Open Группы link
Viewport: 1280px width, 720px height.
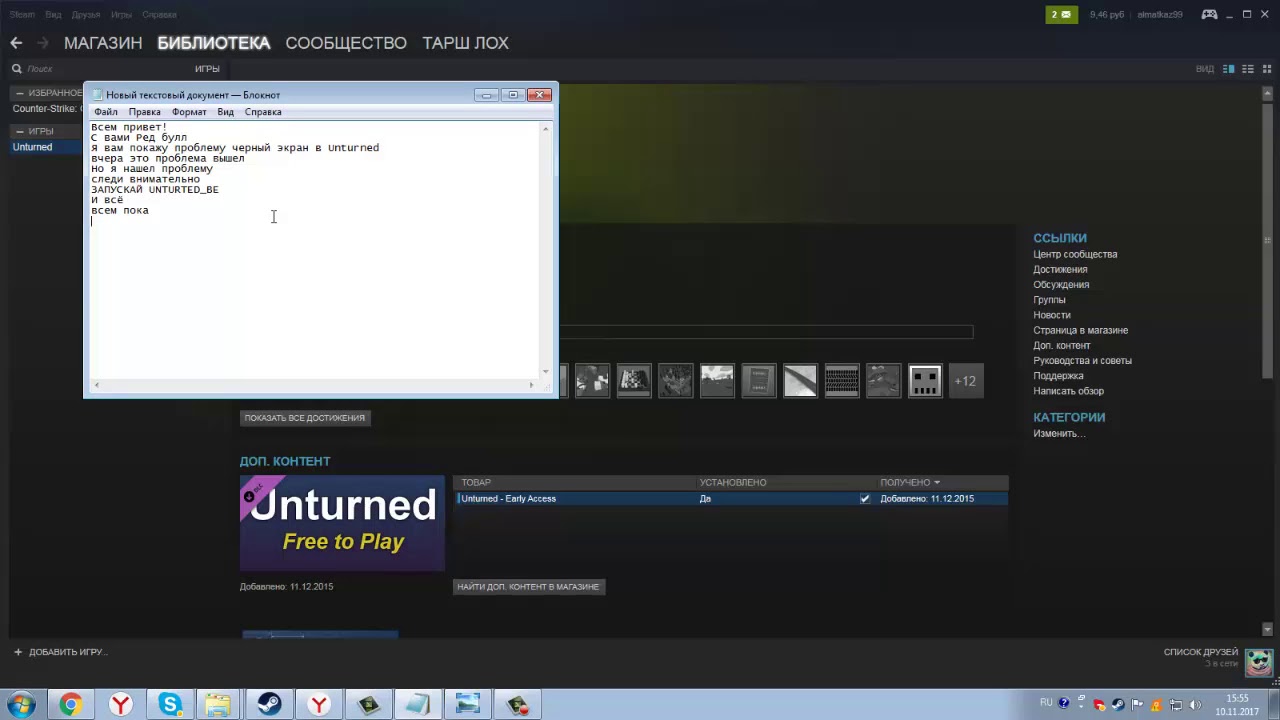[1049, 300]
